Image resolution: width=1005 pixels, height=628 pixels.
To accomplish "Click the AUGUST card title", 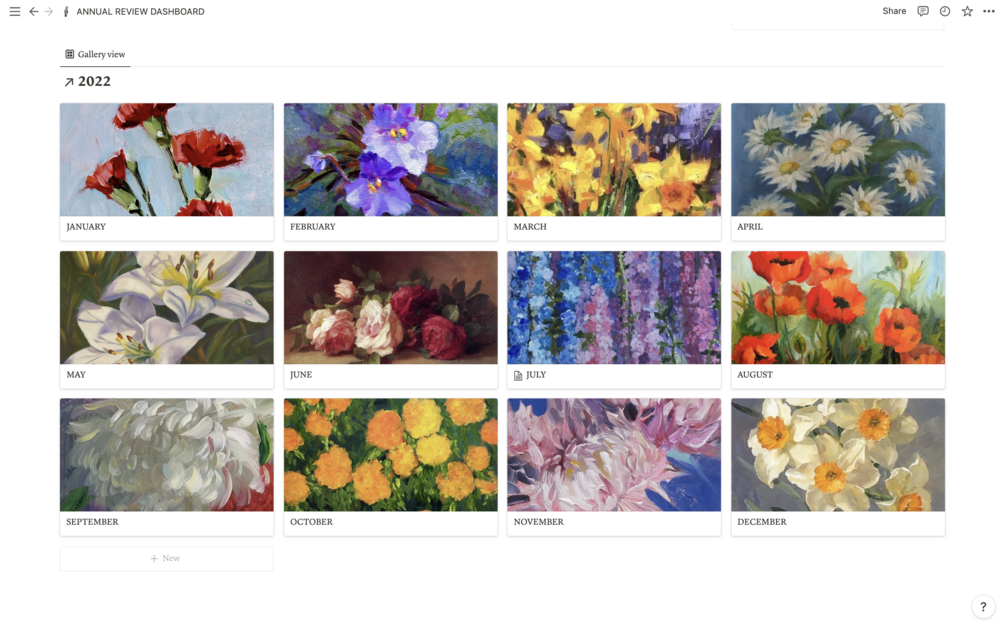I will (x=755, y=375).
